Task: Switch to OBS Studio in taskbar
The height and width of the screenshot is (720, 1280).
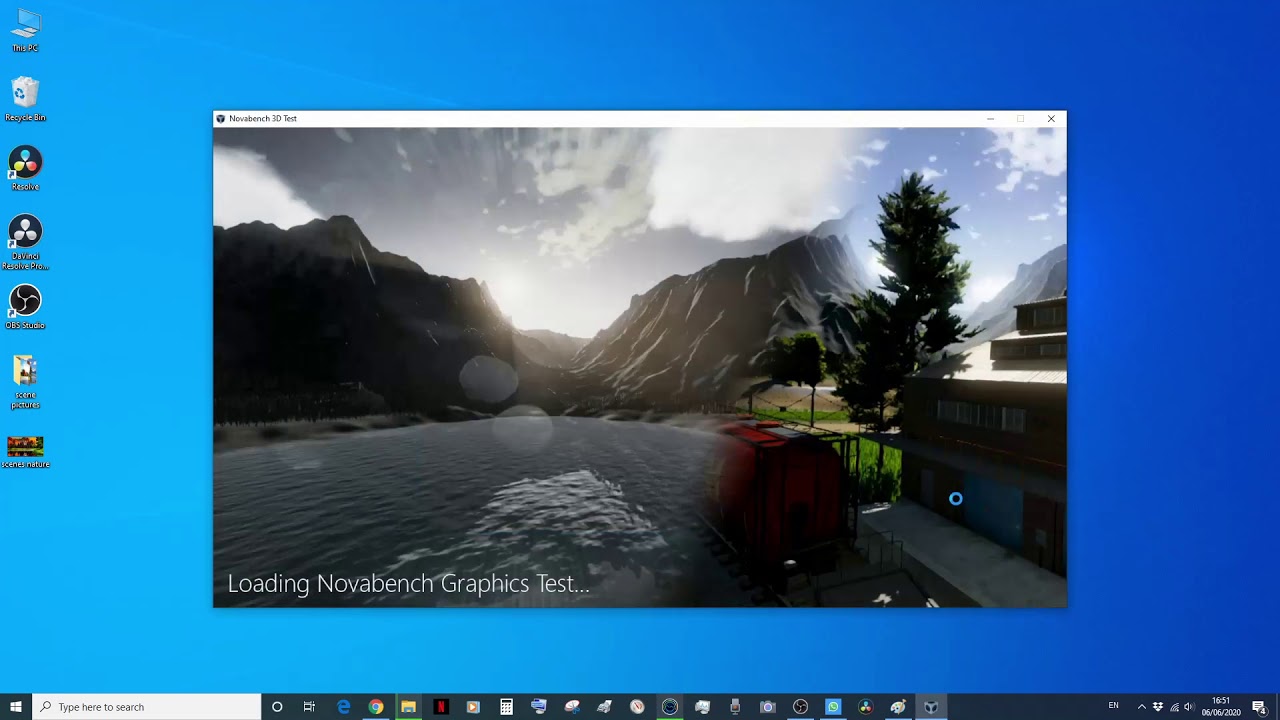Action: click(800, 707)
